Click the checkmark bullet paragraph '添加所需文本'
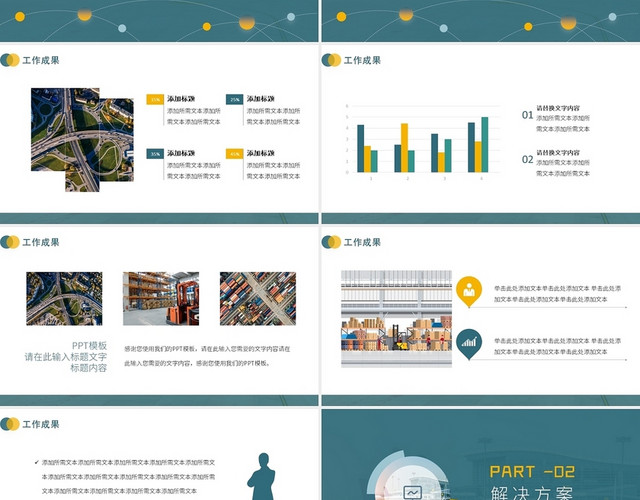This screenshot has width=640, height=500. [128, 477]
